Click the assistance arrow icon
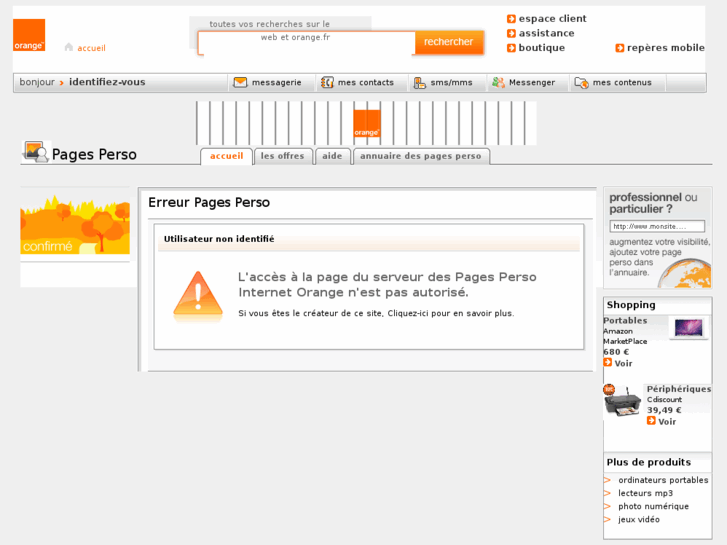The width and height of the screenshot is (727, 545). tap(511, 33)
